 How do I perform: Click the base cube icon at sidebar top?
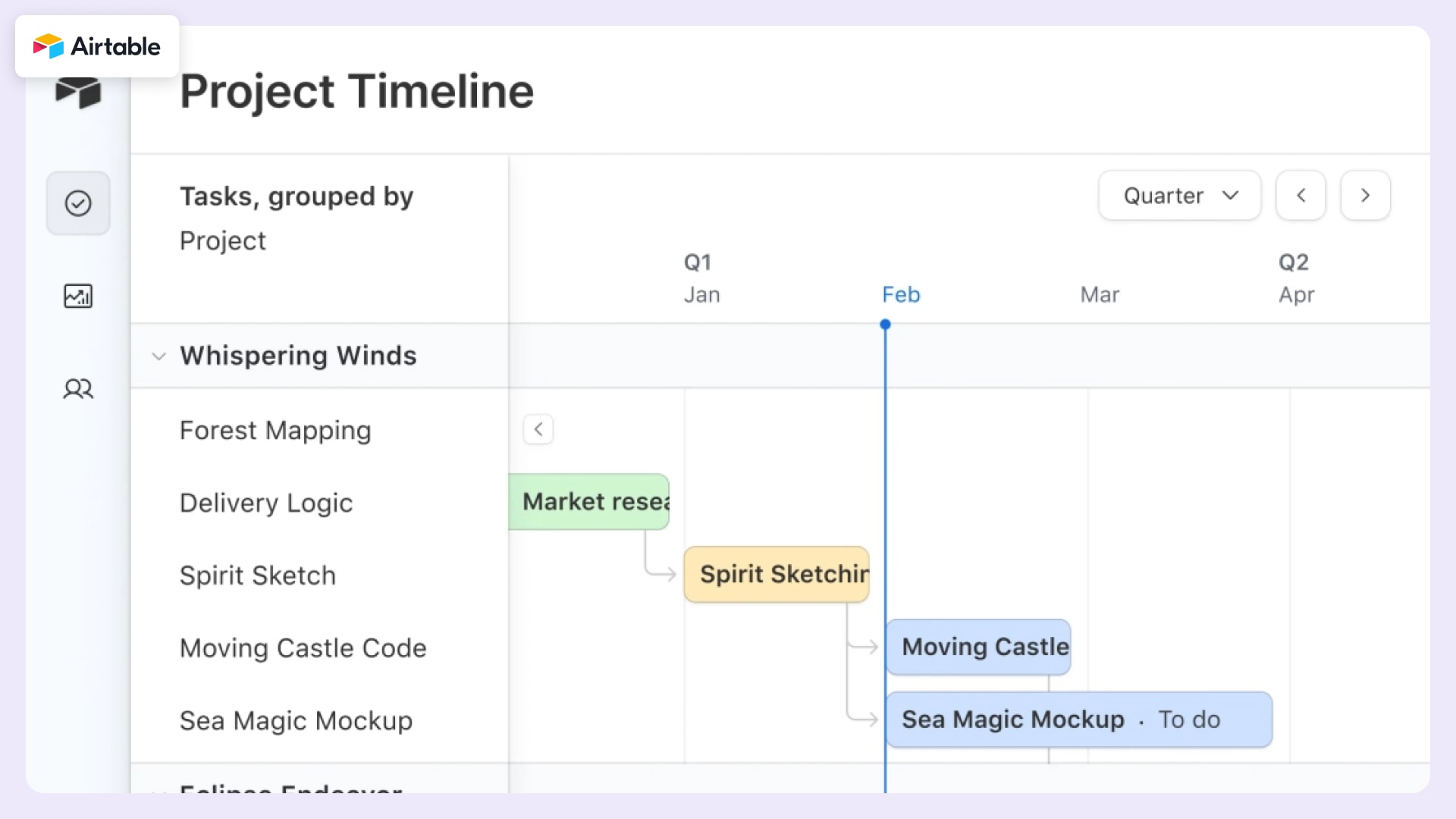coord(77,93)
